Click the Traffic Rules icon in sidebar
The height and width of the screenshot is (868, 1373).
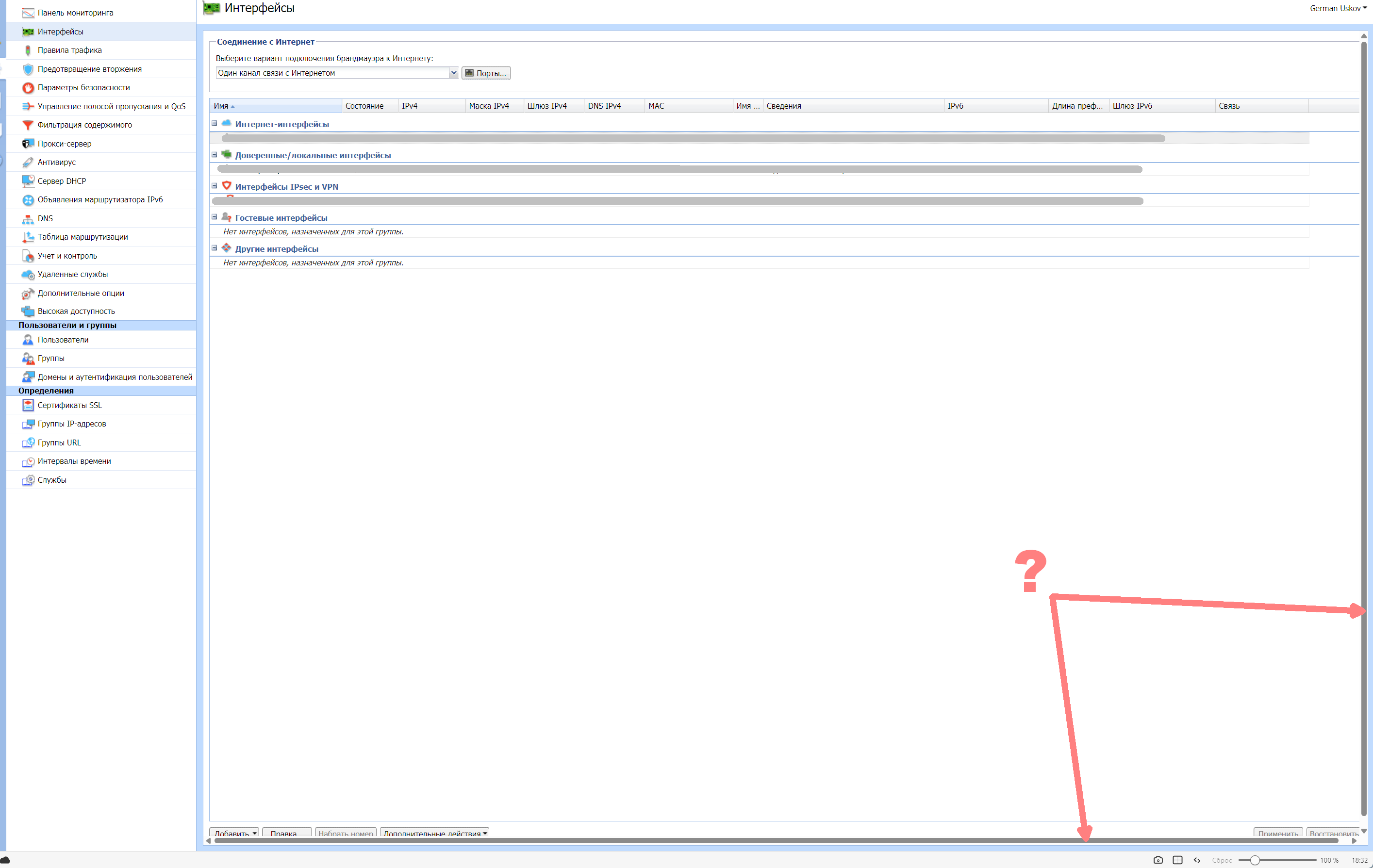[x=27, y=50]
